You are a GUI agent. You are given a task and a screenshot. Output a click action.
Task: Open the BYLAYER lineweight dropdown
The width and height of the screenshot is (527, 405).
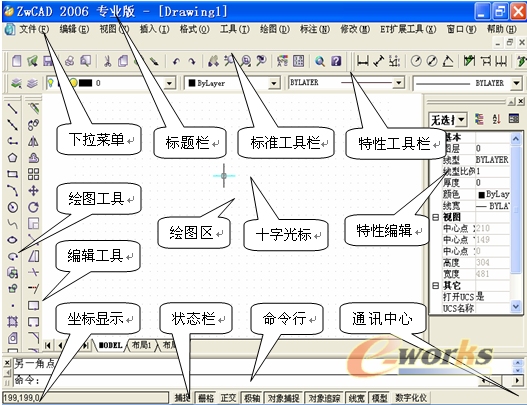coord(516,83)
